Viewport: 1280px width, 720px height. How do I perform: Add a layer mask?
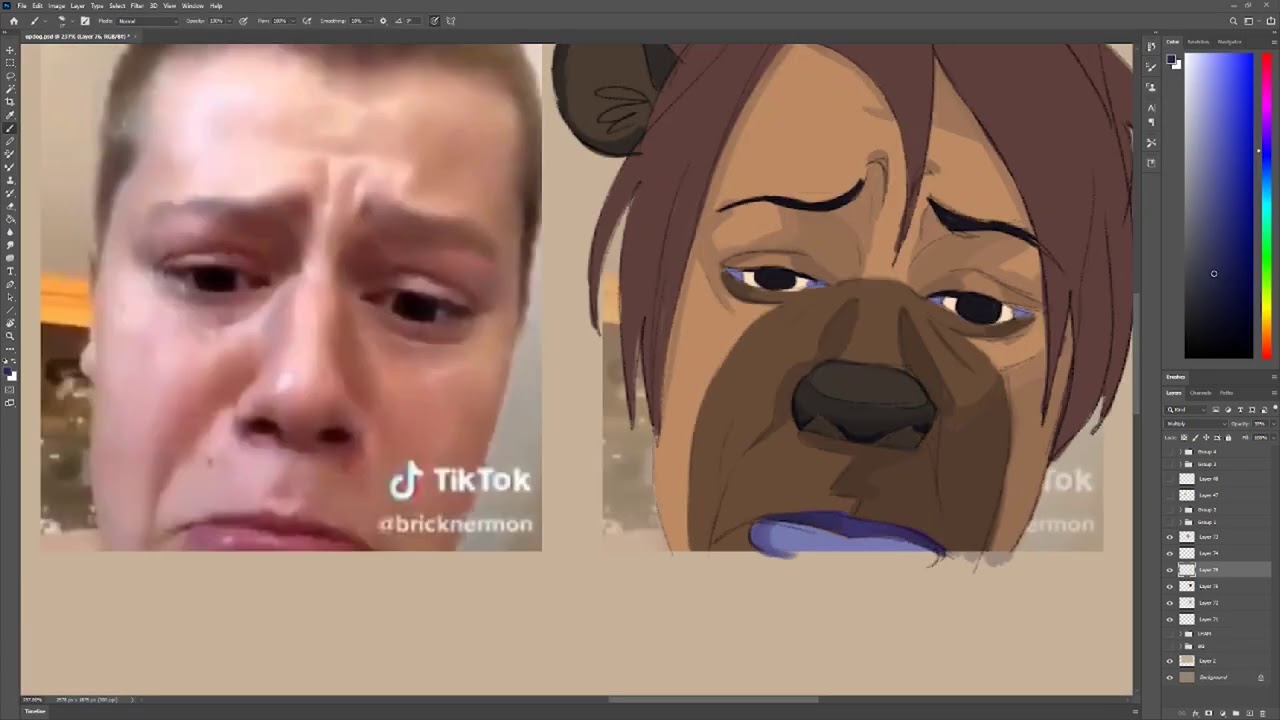tap(1209, 713)
